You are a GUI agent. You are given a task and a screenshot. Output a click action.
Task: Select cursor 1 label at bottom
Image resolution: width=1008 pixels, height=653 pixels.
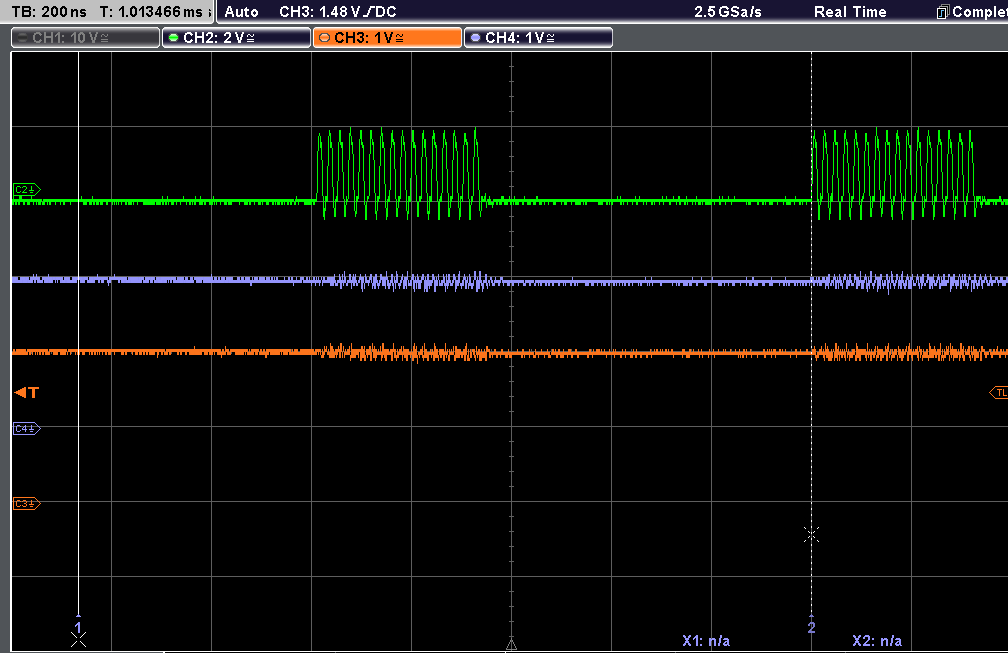[x=78, y=626]
